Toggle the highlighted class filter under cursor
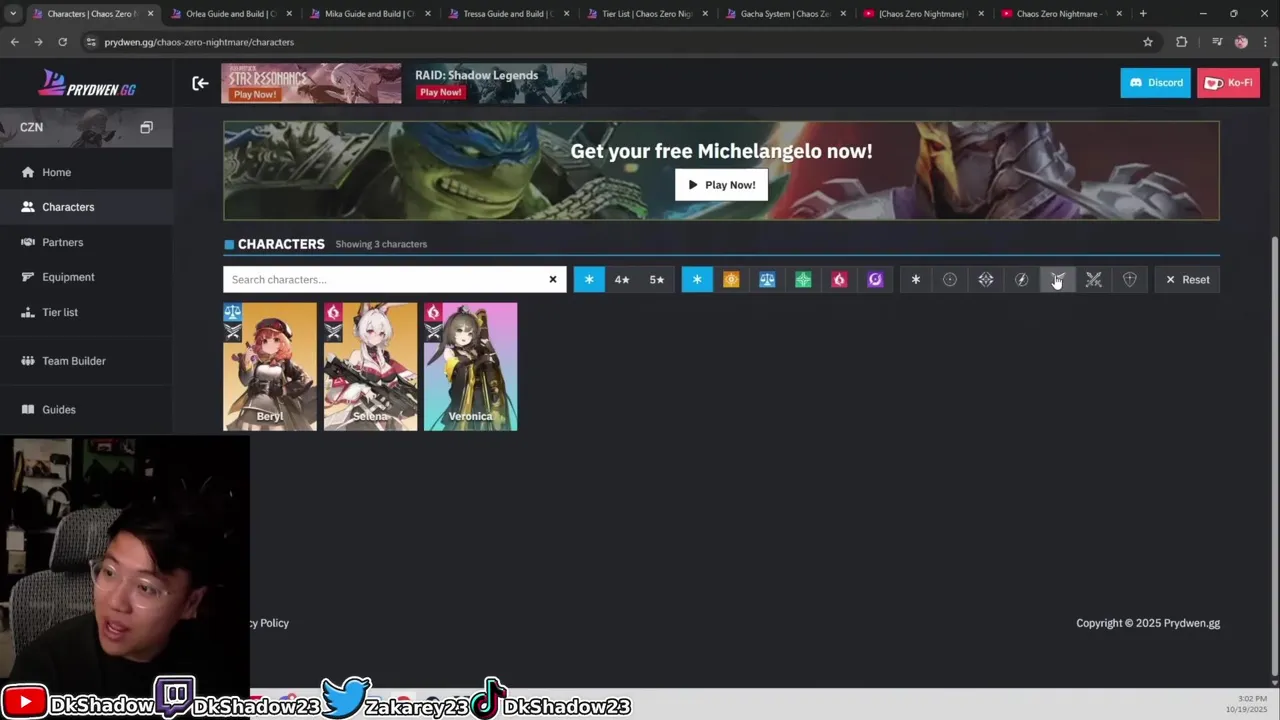 click(x=1057, y=280)
